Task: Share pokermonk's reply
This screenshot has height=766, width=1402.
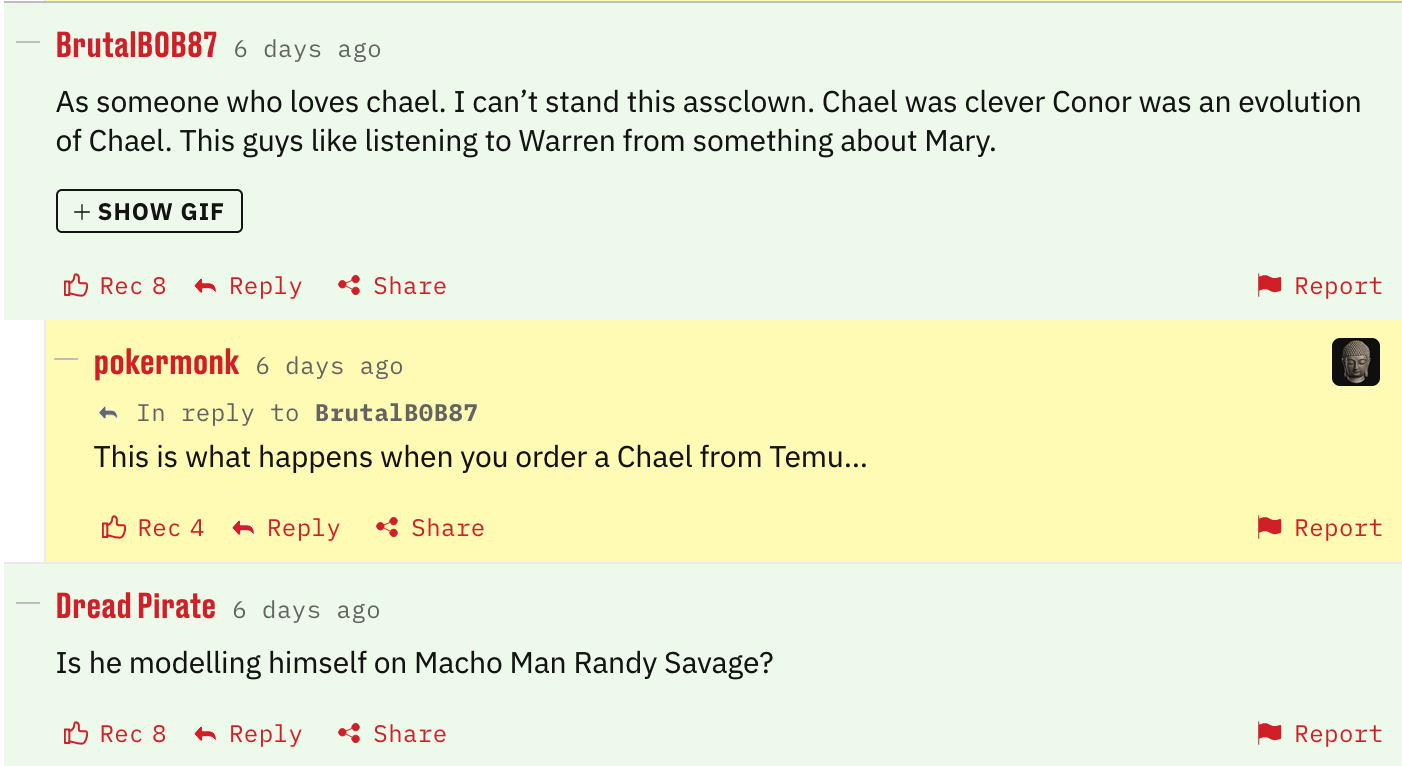Action: tap(430, 528)
